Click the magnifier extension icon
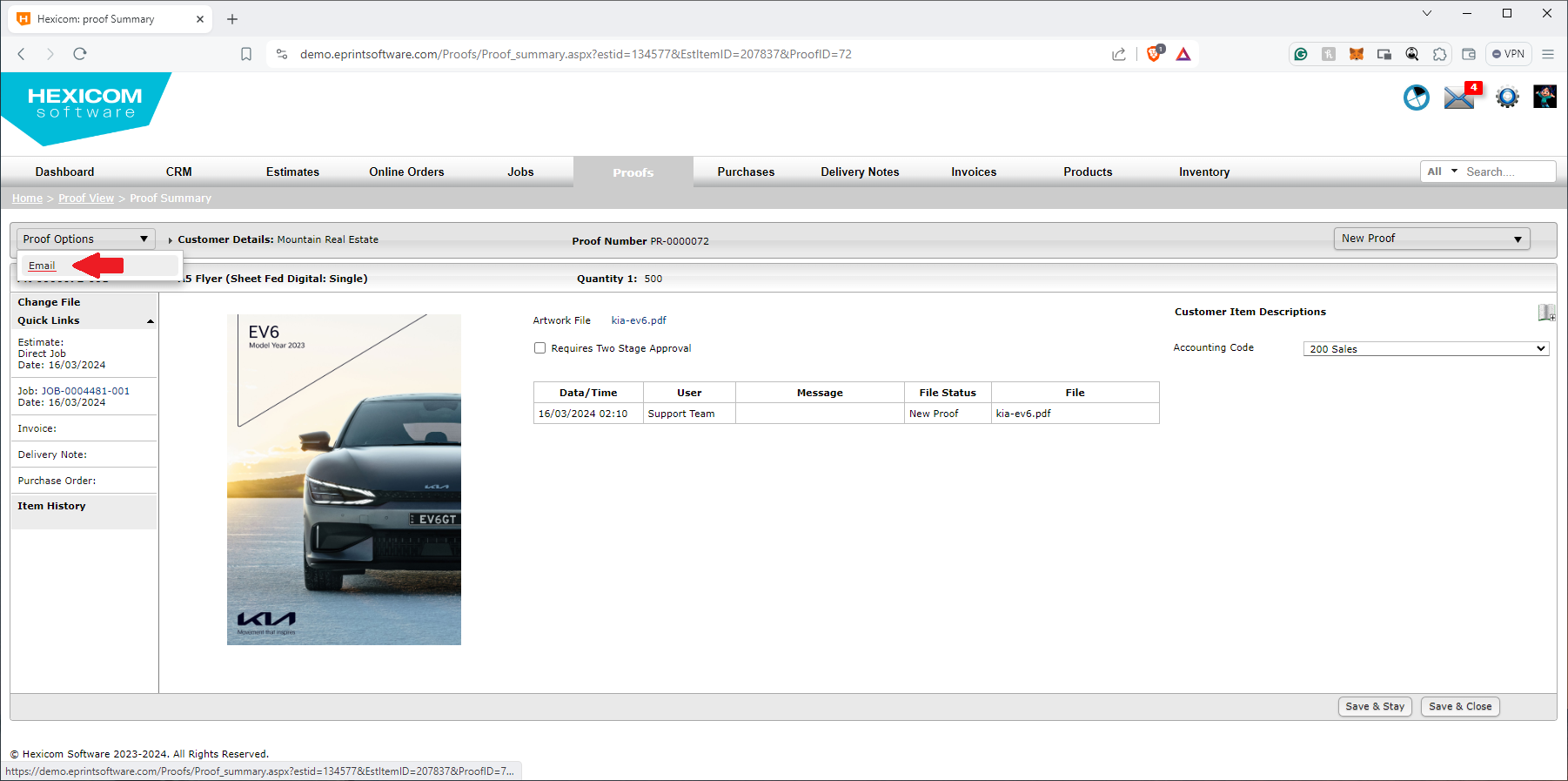1568x781 pixels. (x=1412, y=54)
